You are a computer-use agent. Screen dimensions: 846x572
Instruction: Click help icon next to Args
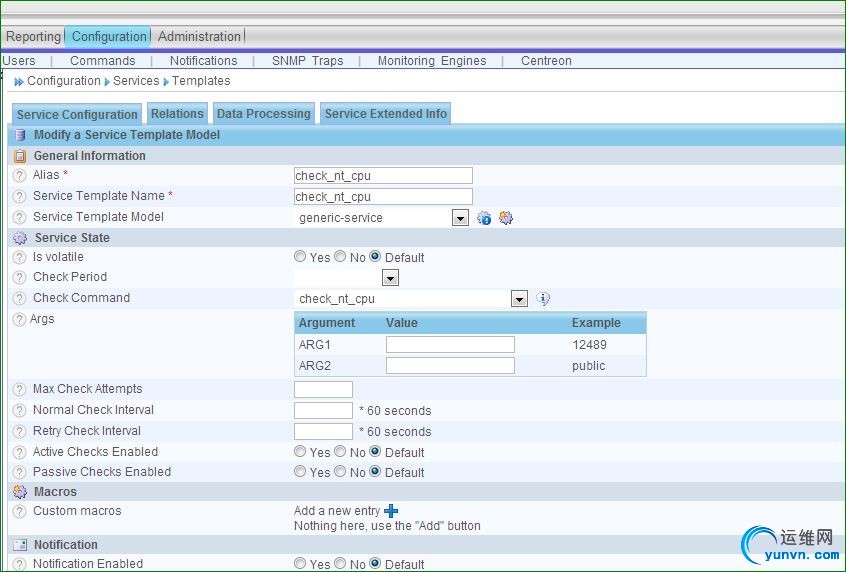[19, 319]
